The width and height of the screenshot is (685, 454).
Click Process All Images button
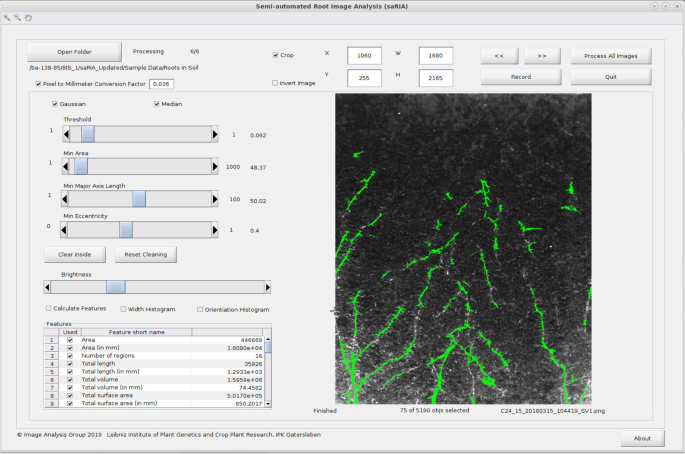click(x=611, y=56)
